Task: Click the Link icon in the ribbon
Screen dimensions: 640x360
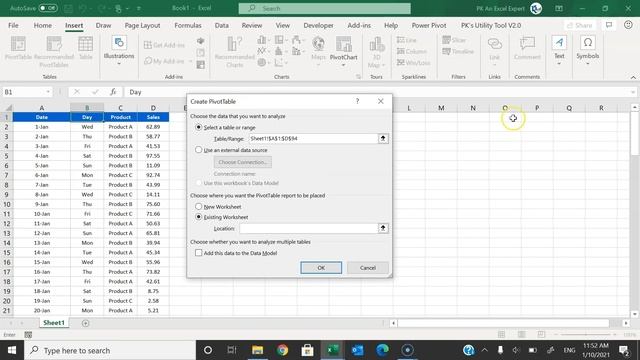Action: point(494,51)
